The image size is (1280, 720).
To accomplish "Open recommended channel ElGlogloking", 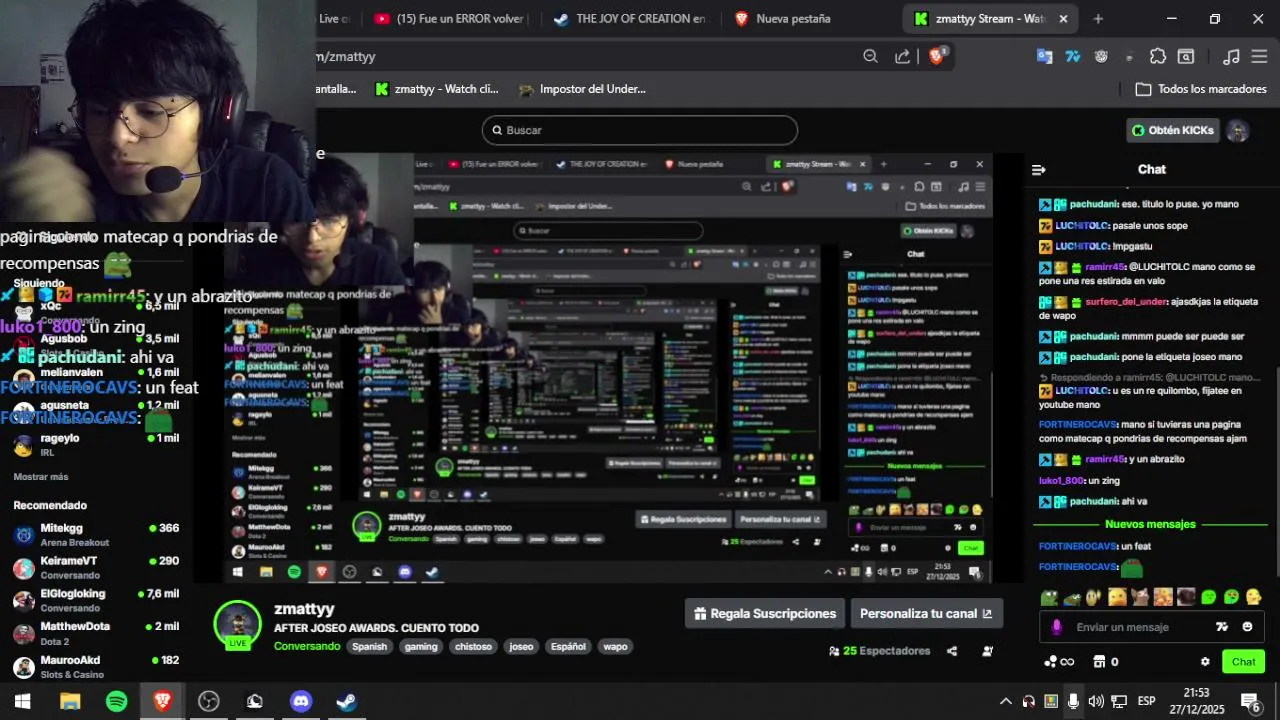I will click(96, 600).
